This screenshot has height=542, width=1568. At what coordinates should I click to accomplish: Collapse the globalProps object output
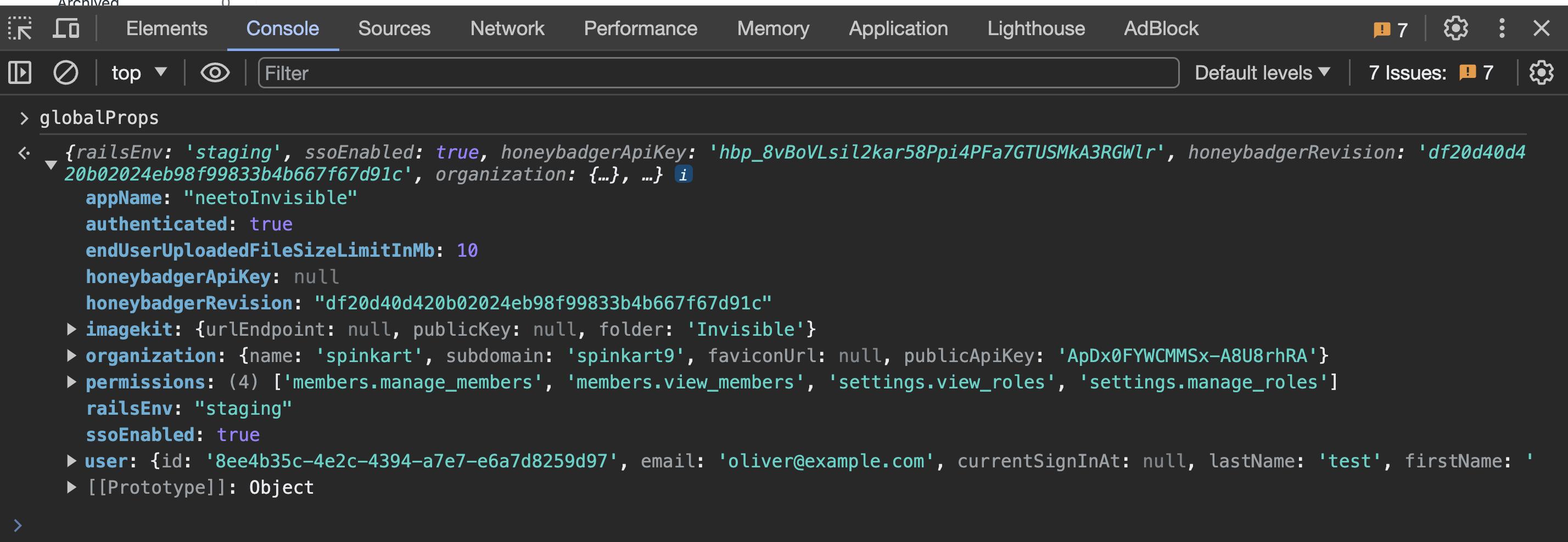tap(51, 164)
